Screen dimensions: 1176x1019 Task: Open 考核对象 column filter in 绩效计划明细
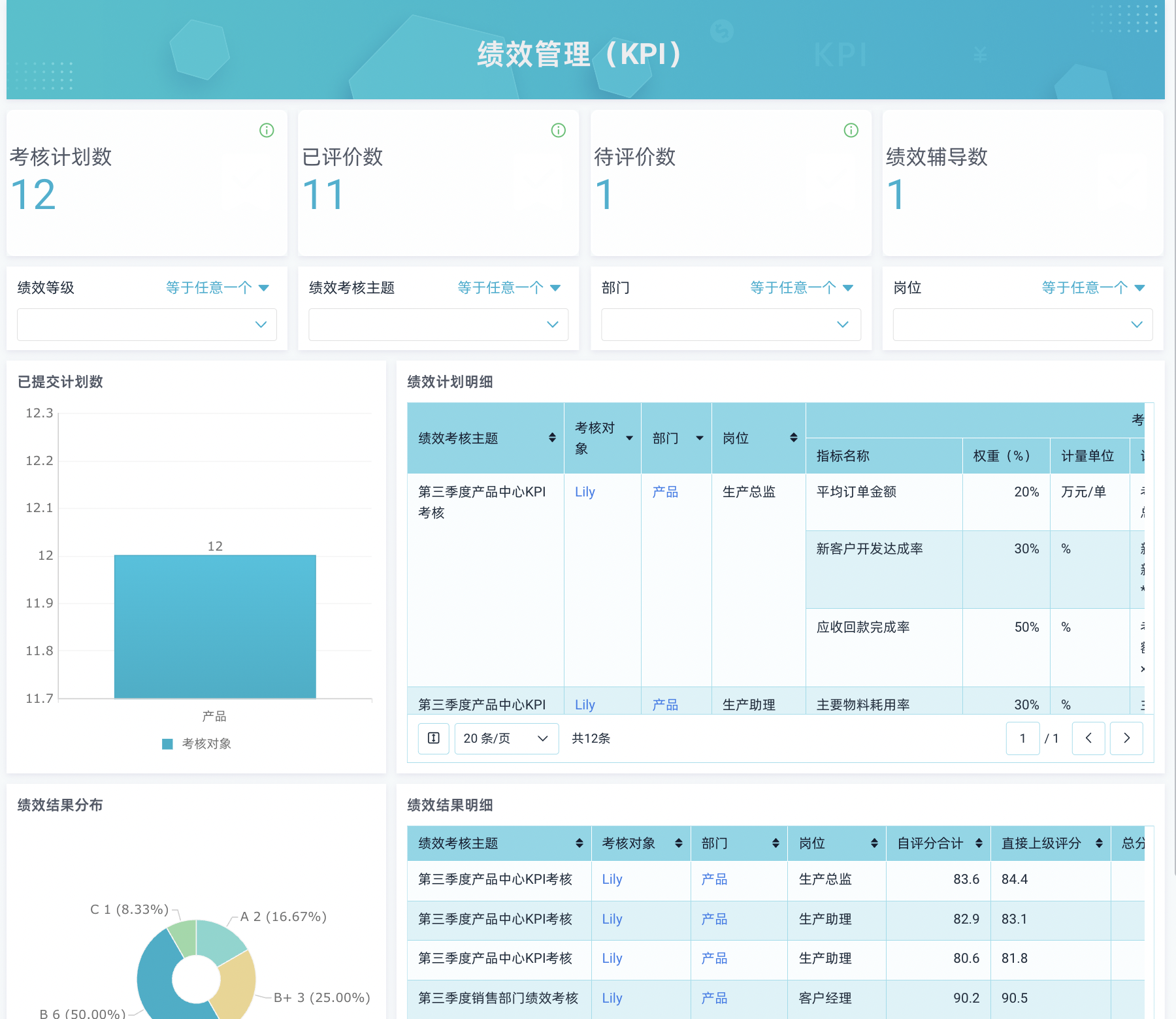tap(629, 438)
